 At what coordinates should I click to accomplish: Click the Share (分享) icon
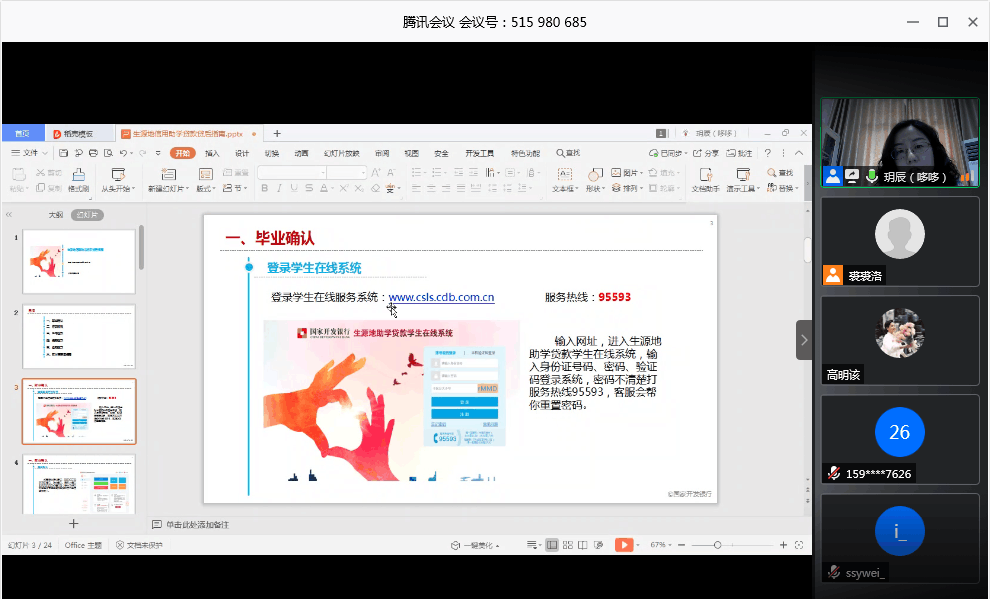706,153
